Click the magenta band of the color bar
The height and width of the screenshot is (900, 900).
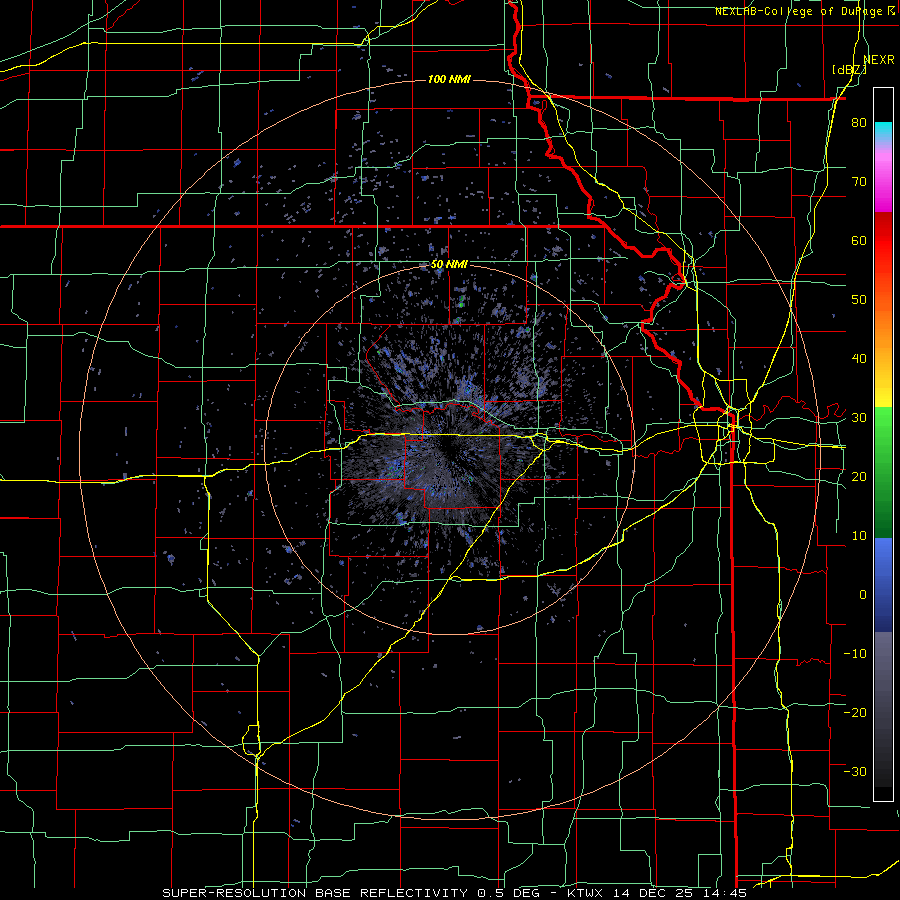tap(883, 181)
